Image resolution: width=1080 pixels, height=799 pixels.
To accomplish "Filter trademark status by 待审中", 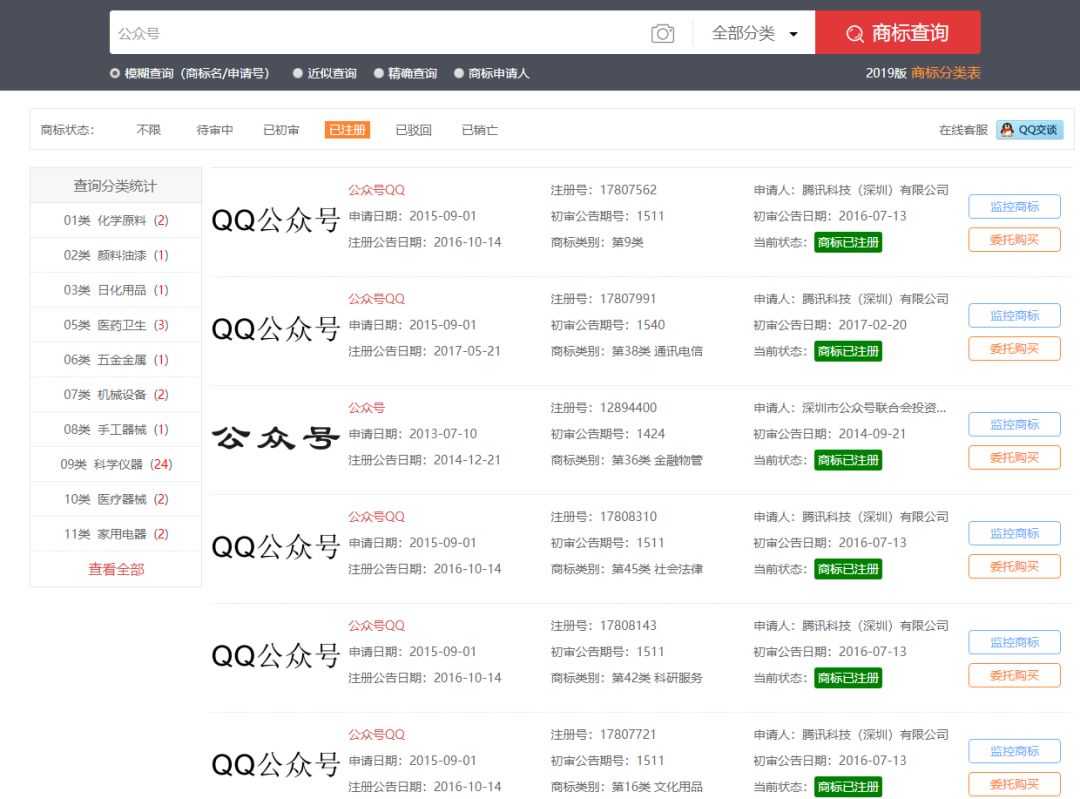I will [x=214, y=130].
